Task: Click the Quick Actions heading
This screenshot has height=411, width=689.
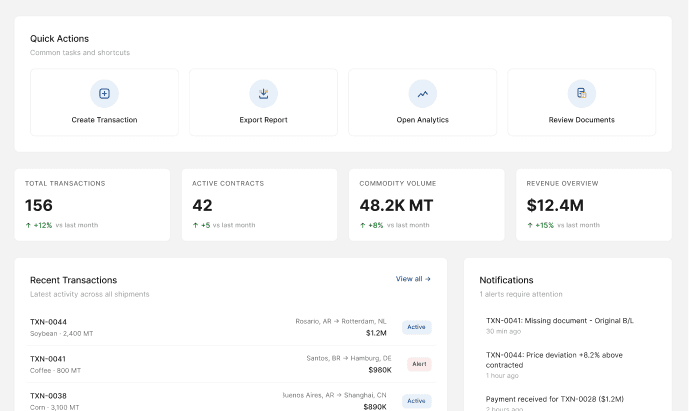Action: click(59, 39)
